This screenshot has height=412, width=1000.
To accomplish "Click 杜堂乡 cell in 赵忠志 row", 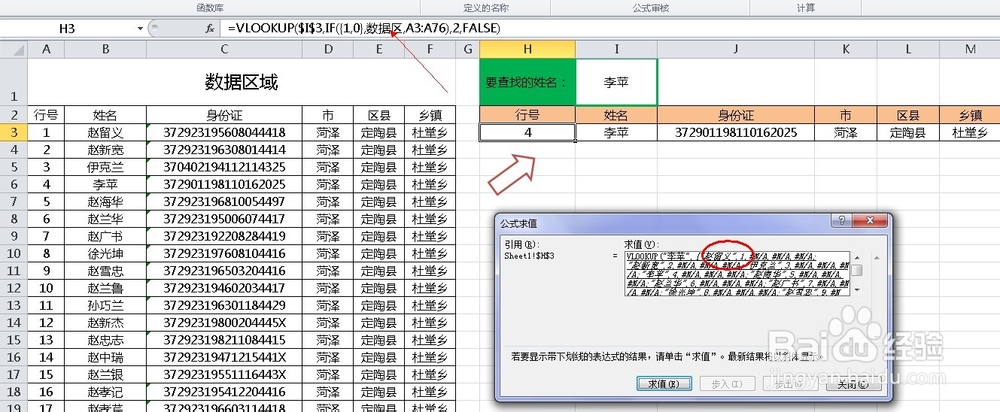I will (430, 339).
